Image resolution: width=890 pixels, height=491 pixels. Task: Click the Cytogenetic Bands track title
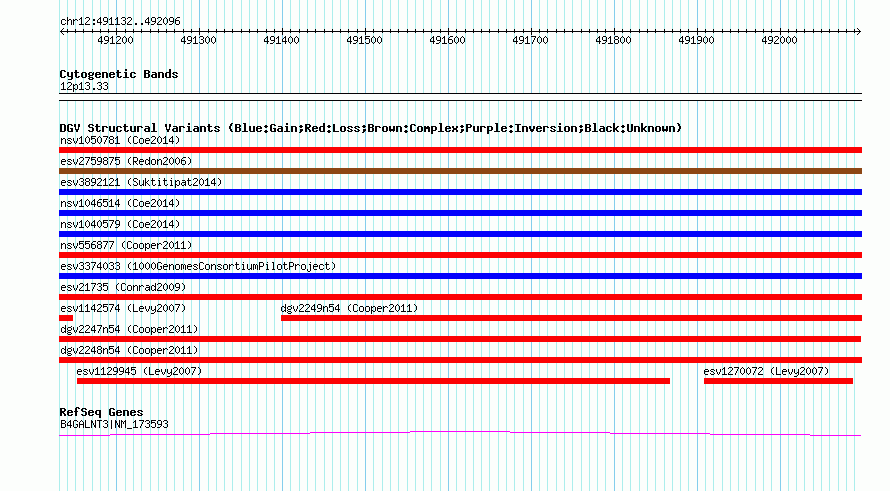tap(119, 74)
